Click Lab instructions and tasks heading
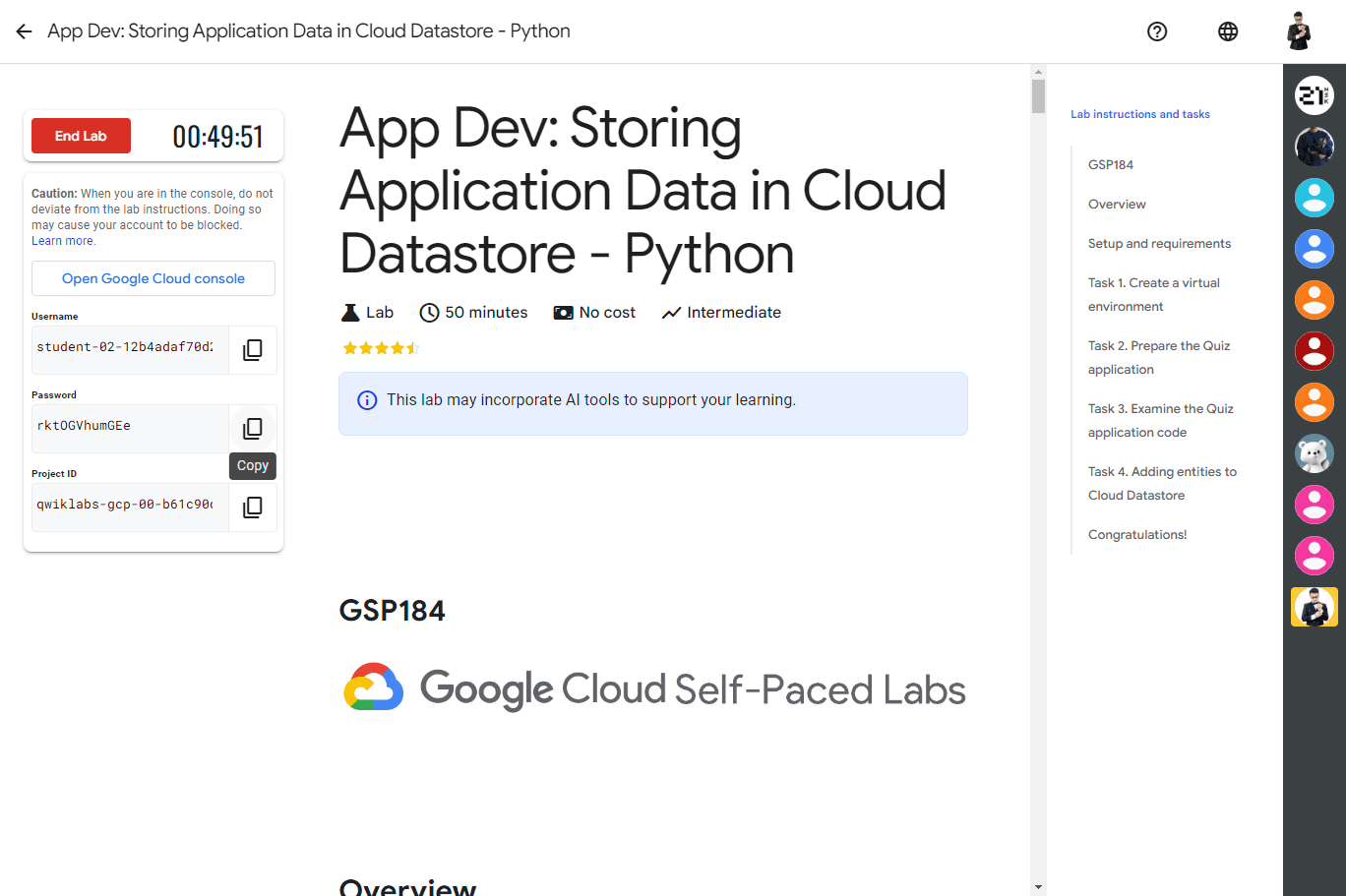This screenshot has height=896, width=1346. (x=1140, y=114)
